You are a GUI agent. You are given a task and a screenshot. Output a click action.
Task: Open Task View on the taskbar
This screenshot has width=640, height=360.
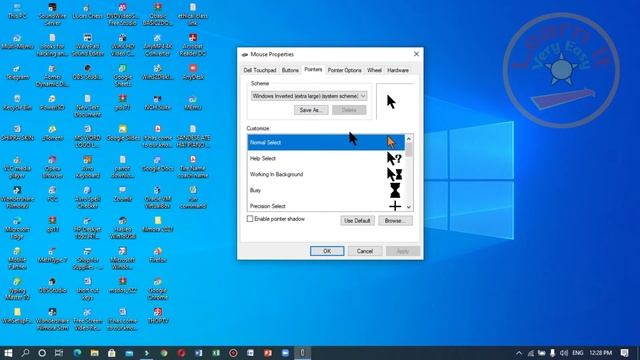(x=59, y=353)
